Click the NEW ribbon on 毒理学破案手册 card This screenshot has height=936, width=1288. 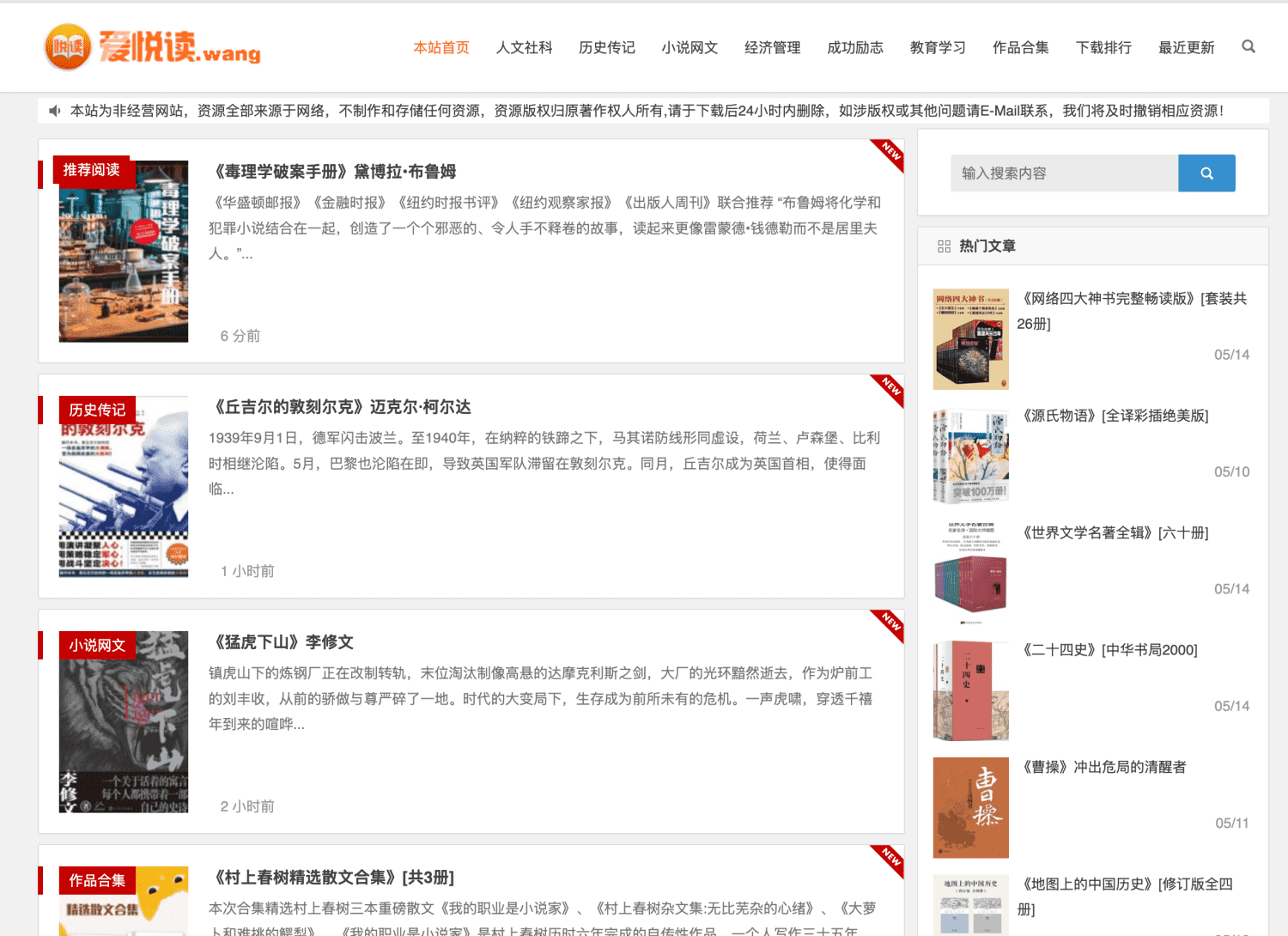(890, 153)
